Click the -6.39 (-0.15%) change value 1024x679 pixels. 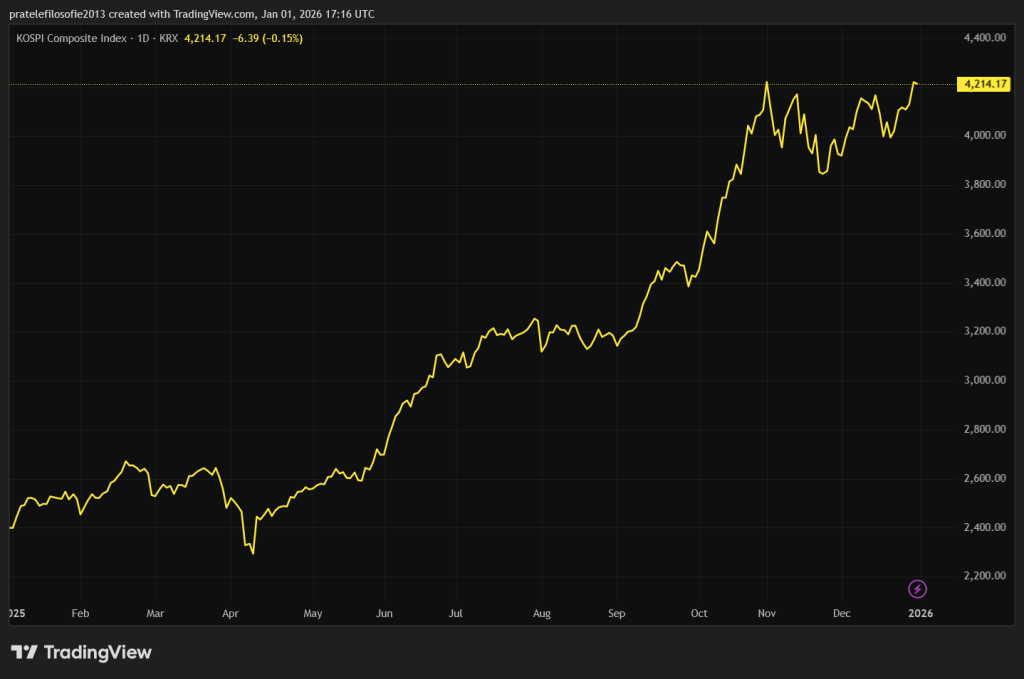click(x=267, y=38)
